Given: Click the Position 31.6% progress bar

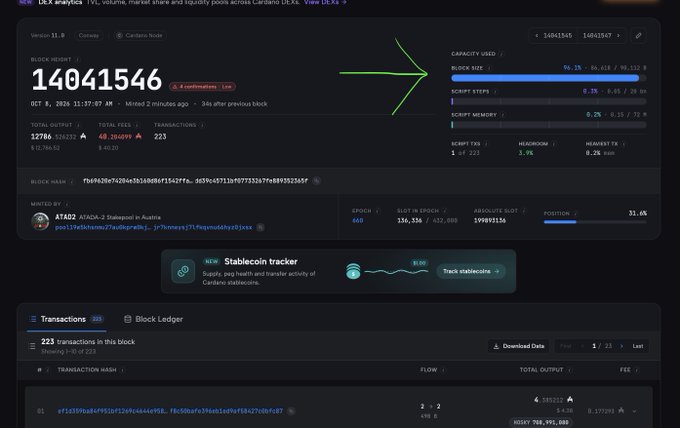Looking at the screenshot, I should click(x=595, y=222).
